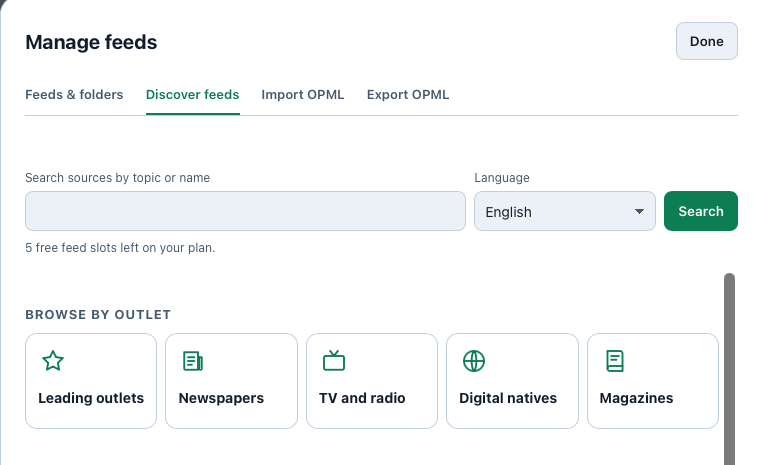Select the Digital natives label
Screen dimensions: 761x465
click(508, 398)
